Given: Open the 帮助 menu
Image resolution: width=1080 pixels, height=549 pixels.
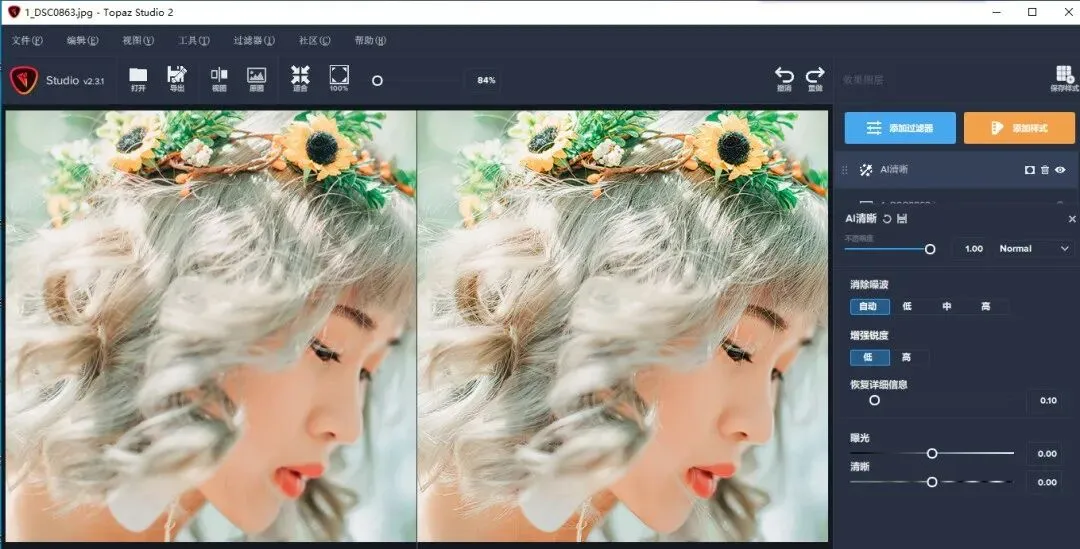Looking at the screenshot, I should pyautogui.click(x=371, y=41).
